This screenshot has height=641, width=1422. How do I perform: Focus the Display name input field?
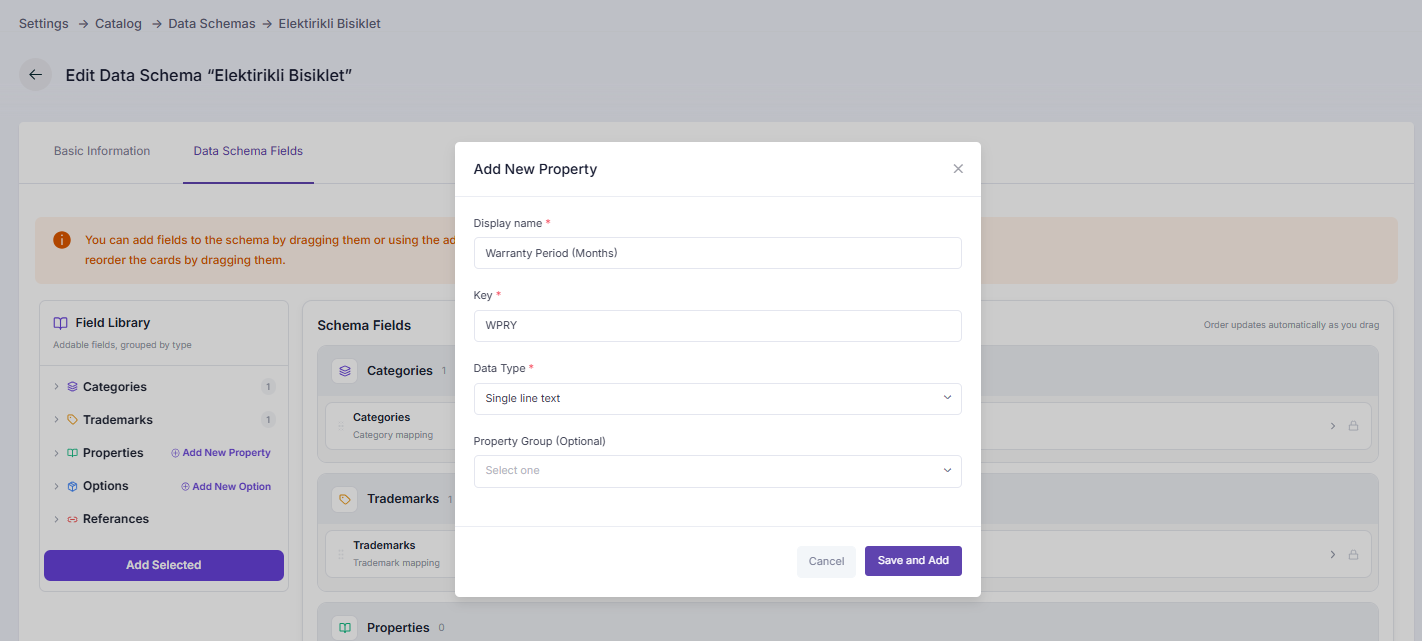point(718,253)
